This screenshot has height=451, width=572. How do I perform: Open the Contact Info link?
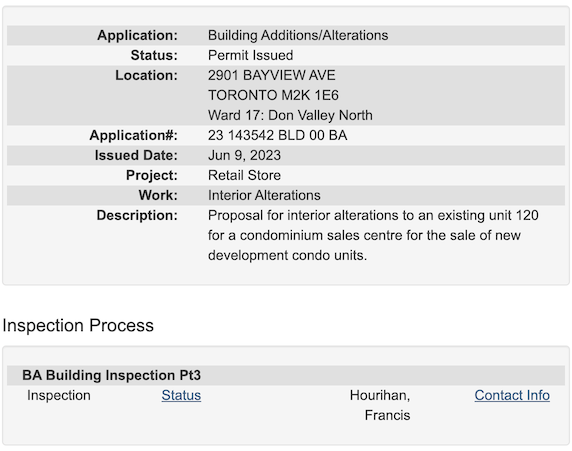pyautogui.click(x=512, y=396)
